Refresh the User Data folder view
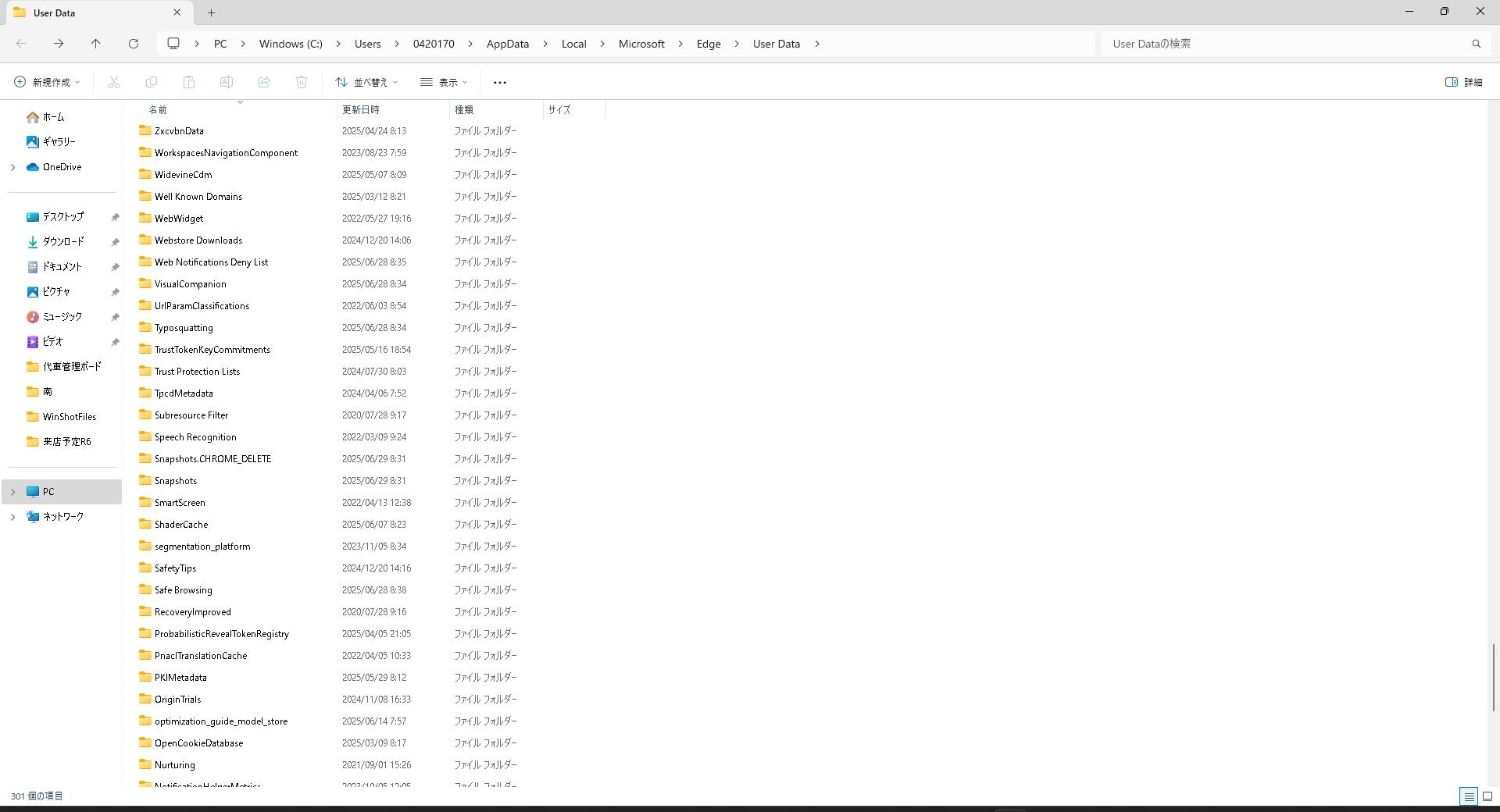 pos(134,44)
